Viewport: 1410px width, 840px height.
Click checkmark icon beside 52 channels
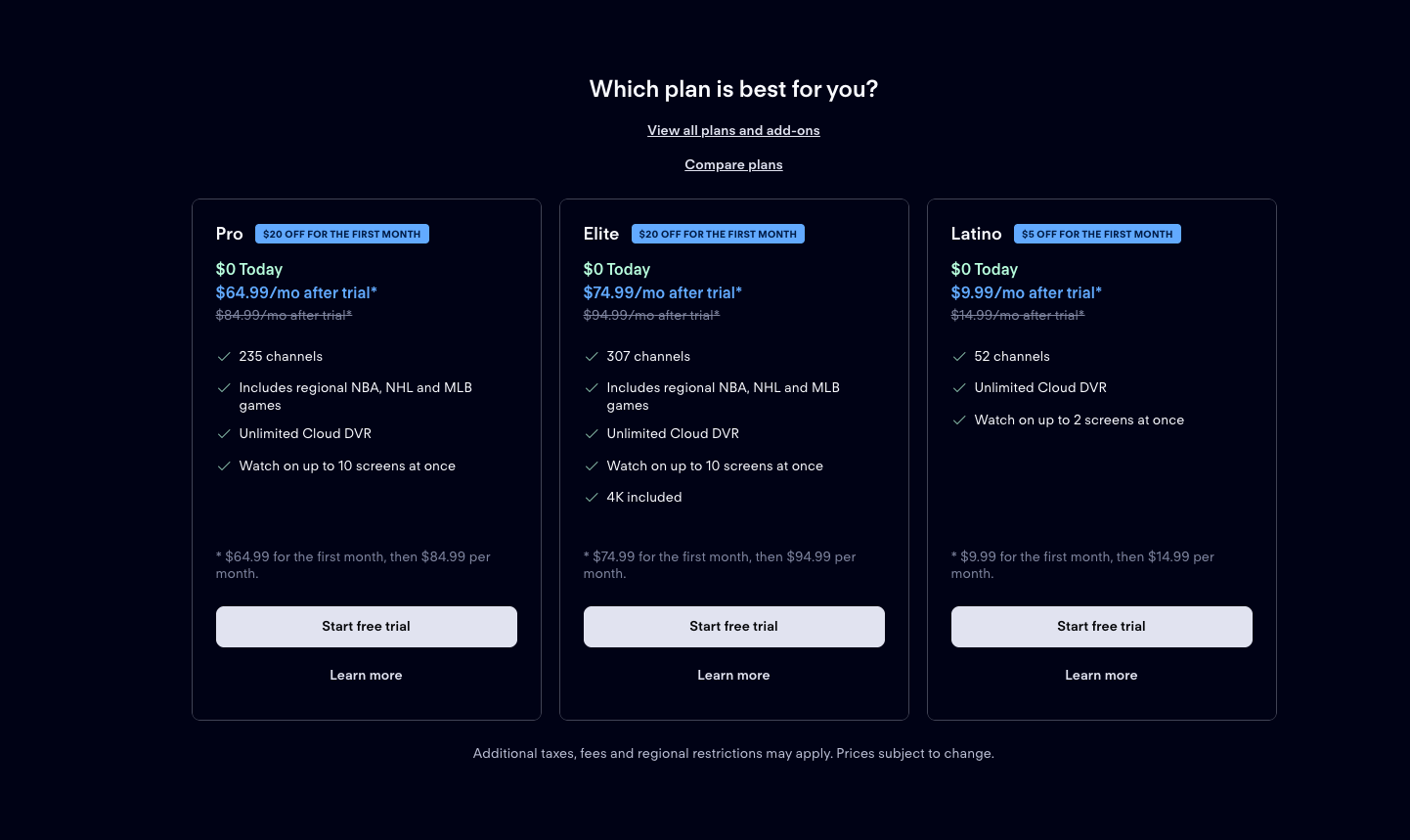(959, 357)
